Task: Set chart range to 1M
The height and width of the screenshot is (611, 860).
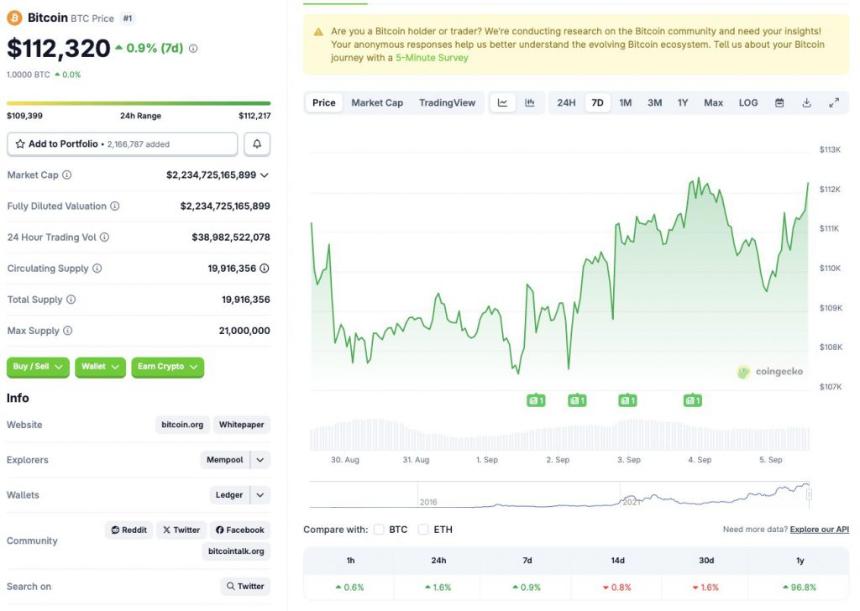Action: (x=625, y=103)
